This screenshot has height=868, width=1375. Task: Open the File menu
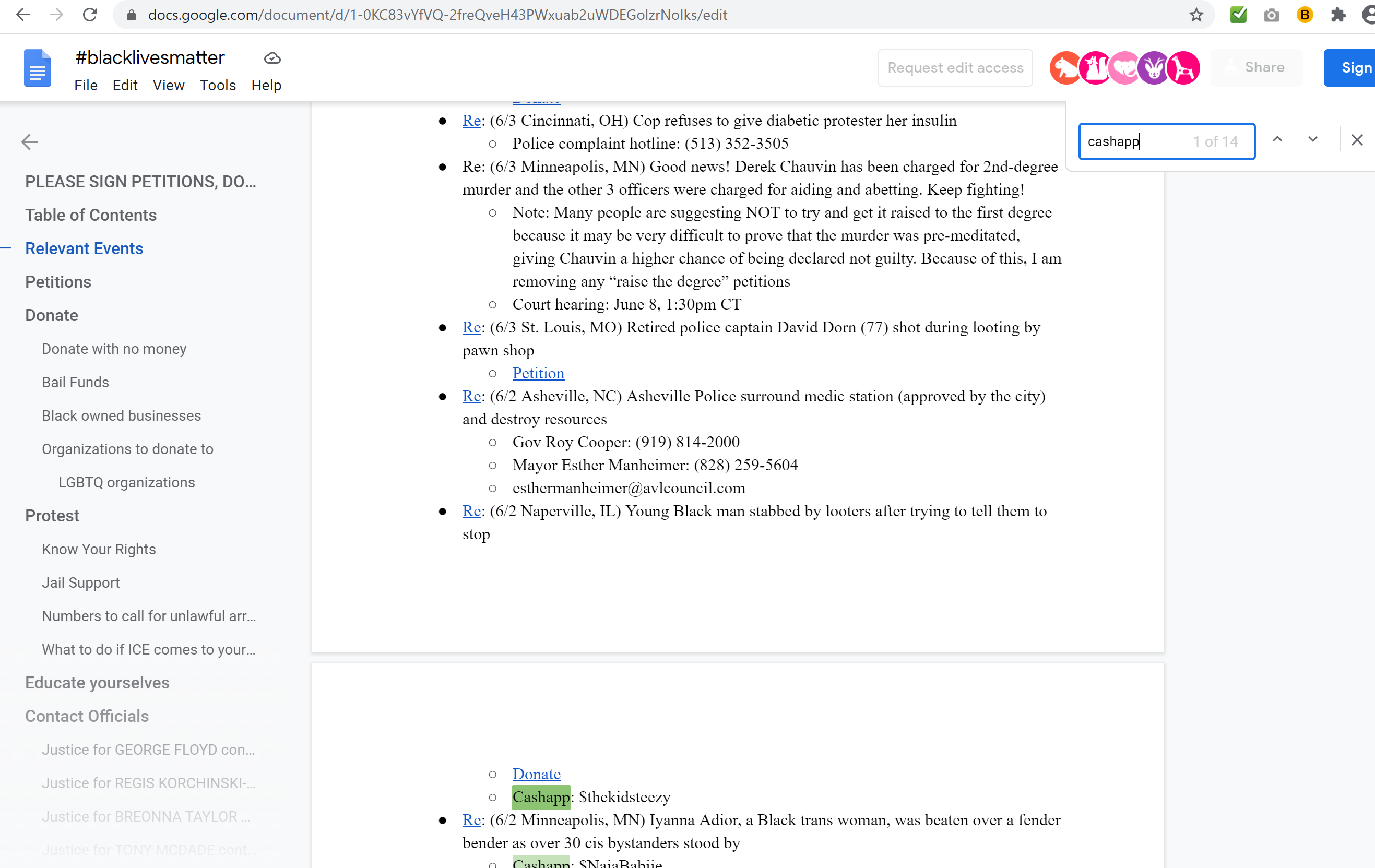click(x=86, y=85)
